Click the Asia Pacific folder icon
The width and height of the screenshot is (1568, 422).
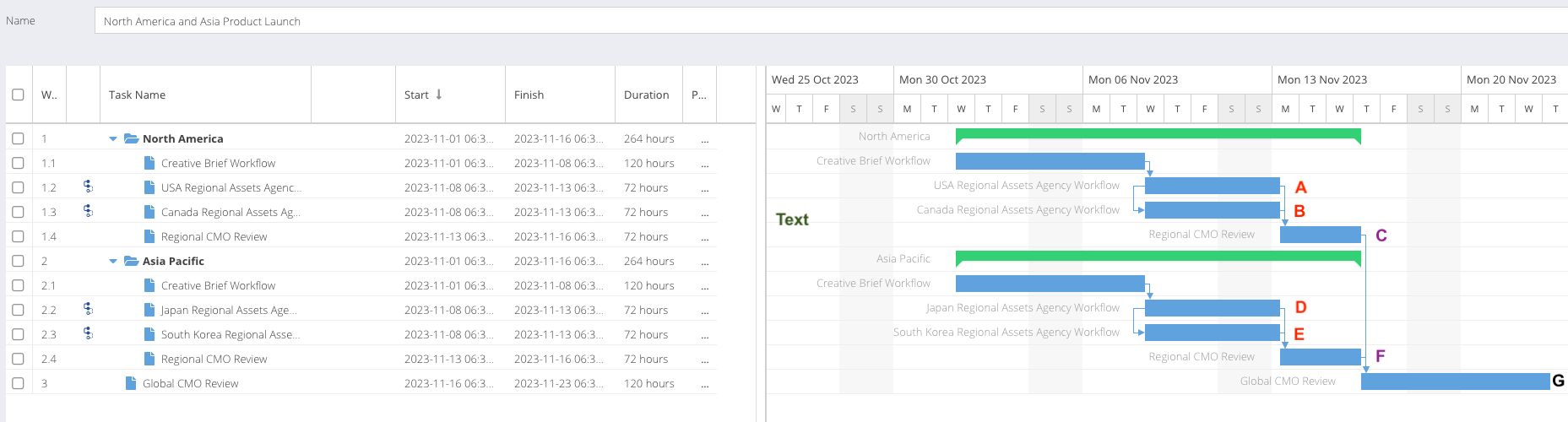(131, 261)
